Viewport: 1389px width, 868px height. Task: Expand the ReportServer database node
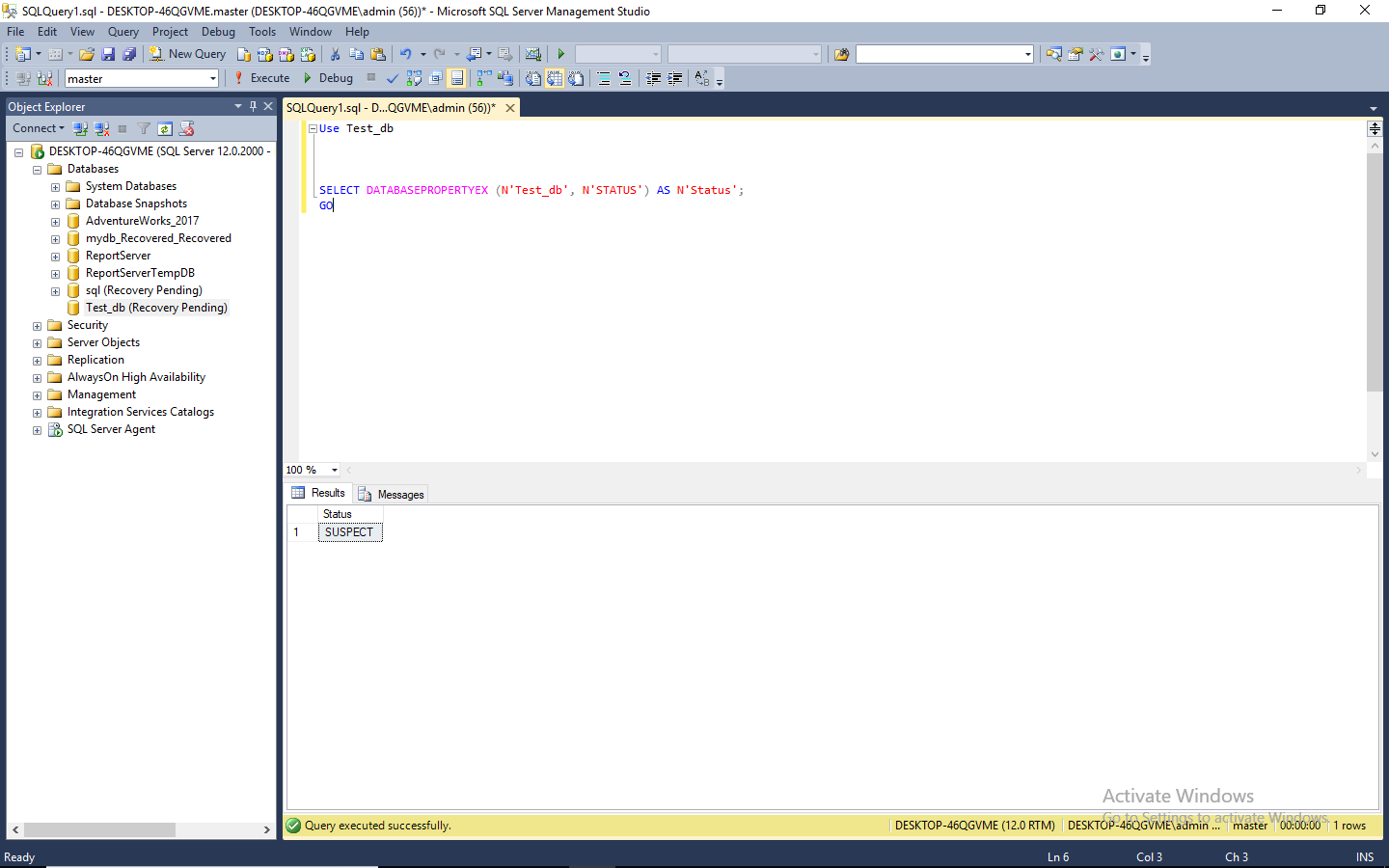click(x=55, y=257)
